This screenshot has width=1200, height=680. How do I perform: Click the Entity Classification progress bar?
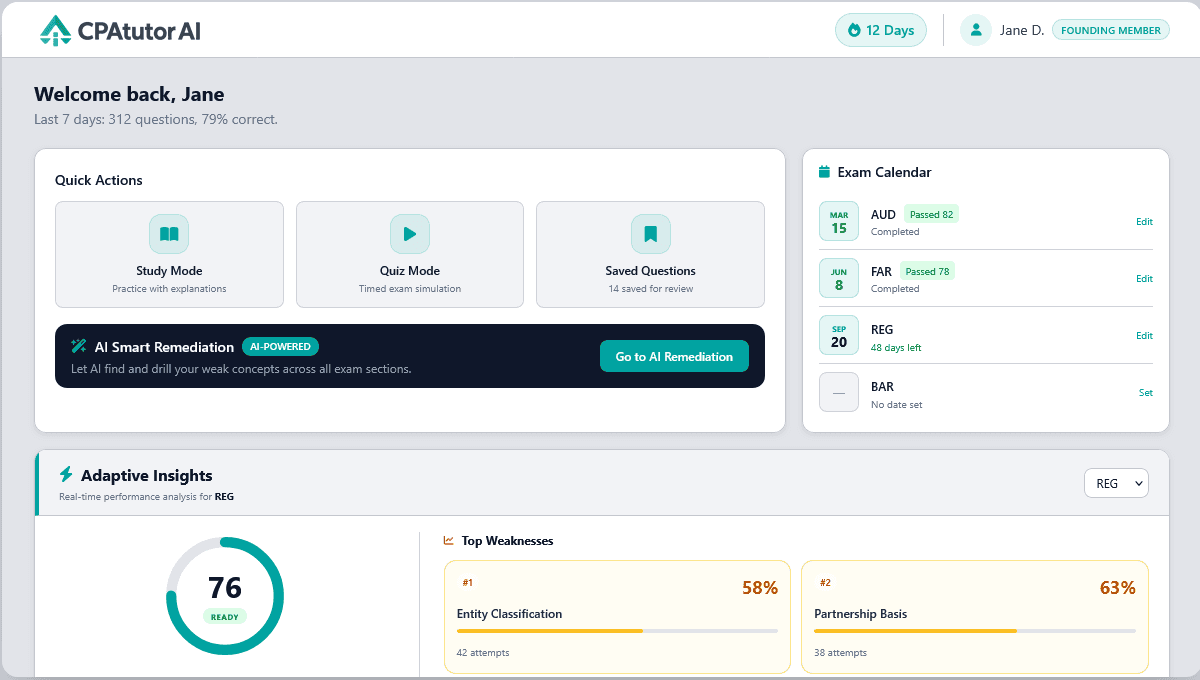[x=617, y=631]
